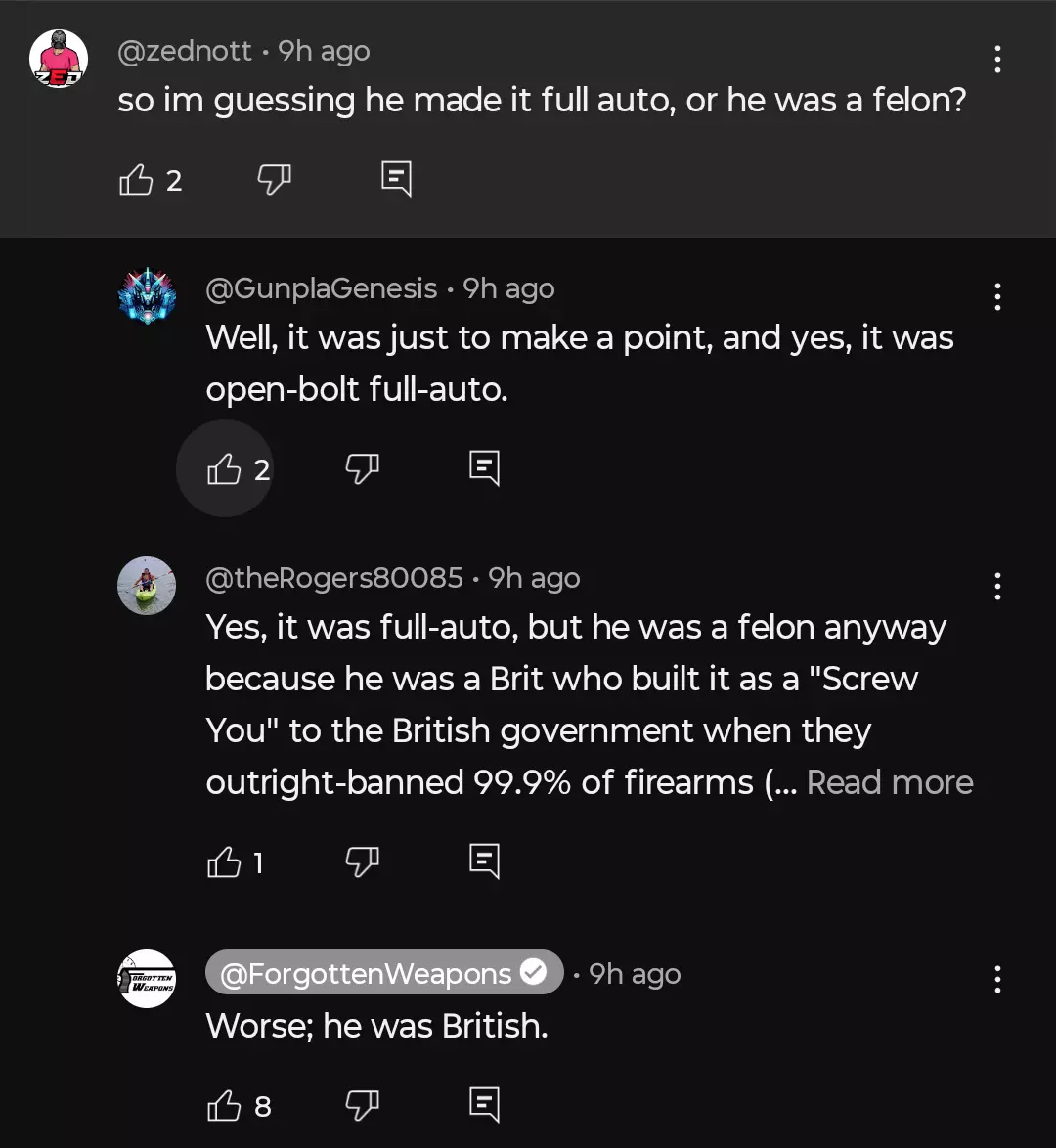Open more options for @theRogers80085 reply
This screenshot has height=1148, width=1056.
[997, 586]
